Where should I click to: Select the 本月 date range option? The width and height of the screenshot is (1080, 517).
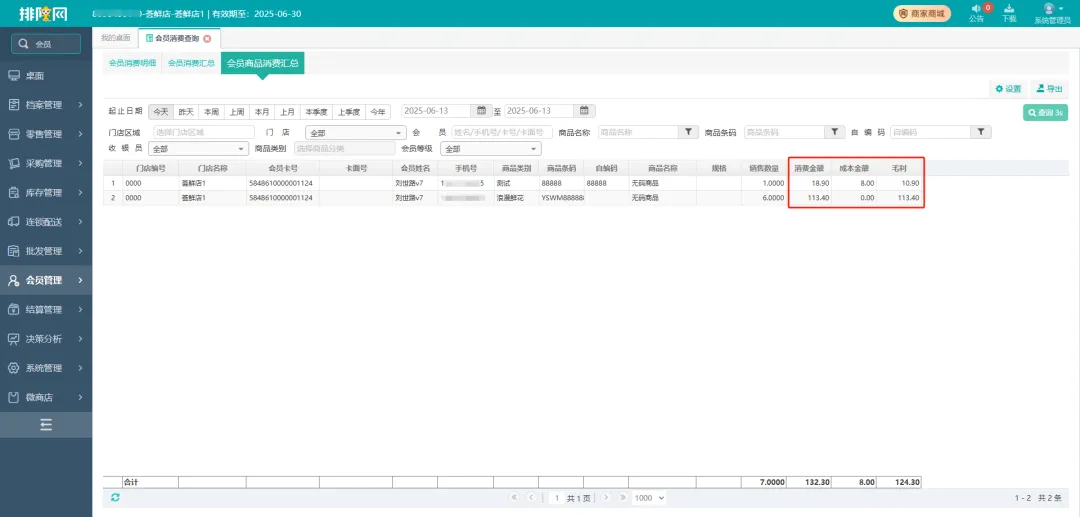[262, 111]
